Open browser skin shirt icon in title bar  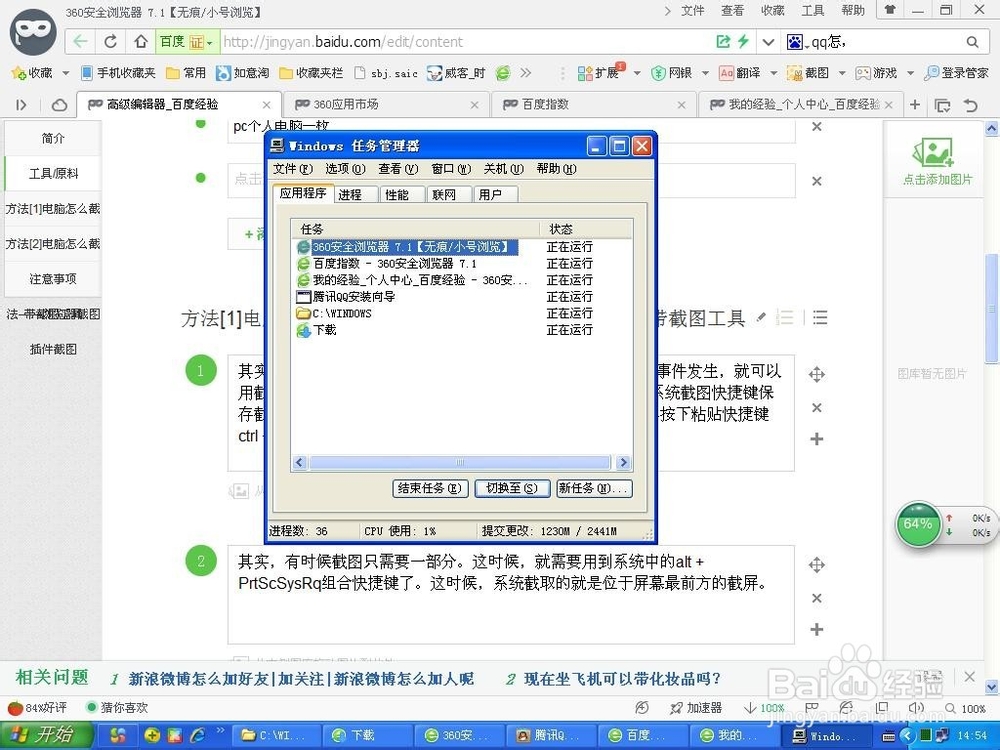click(x=890, y=10)
